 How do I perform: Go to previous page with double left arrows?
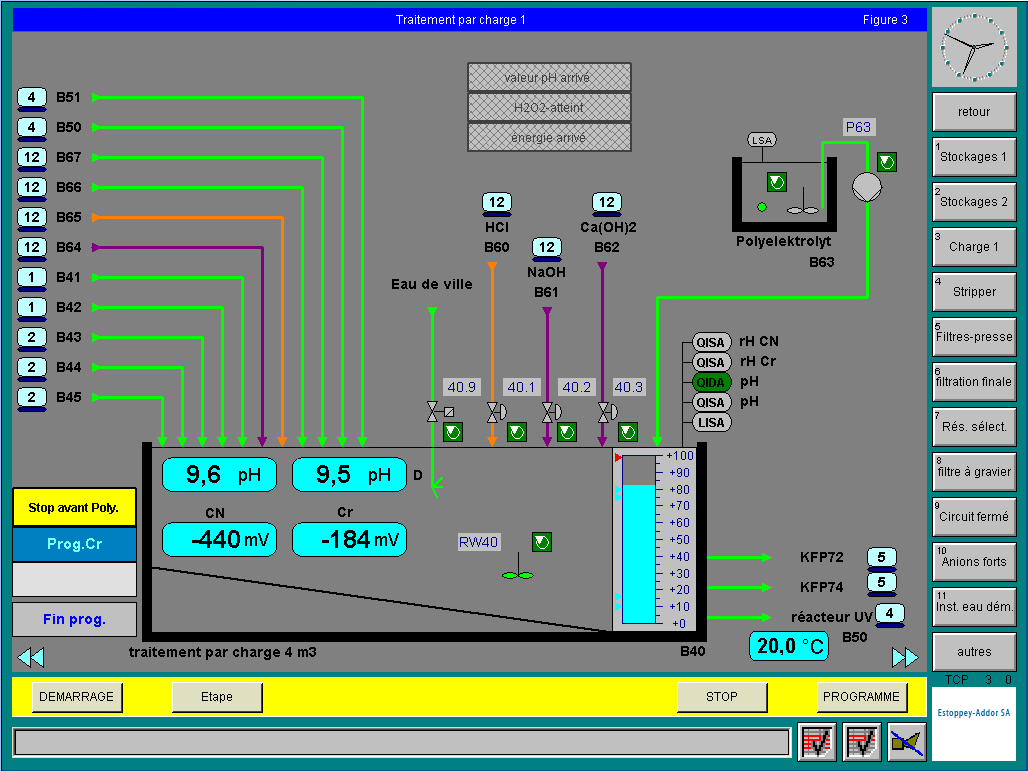pos(31,657)
